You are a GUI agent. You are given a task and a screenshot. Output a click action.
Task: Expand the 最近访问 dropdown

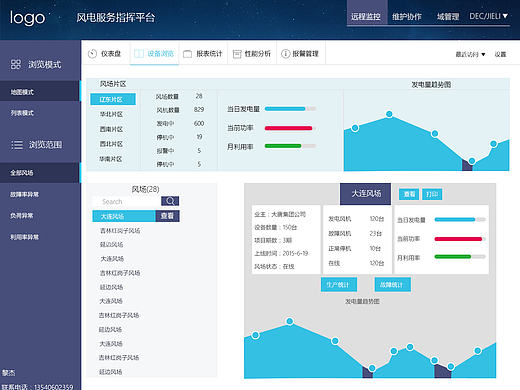[470, 54]
